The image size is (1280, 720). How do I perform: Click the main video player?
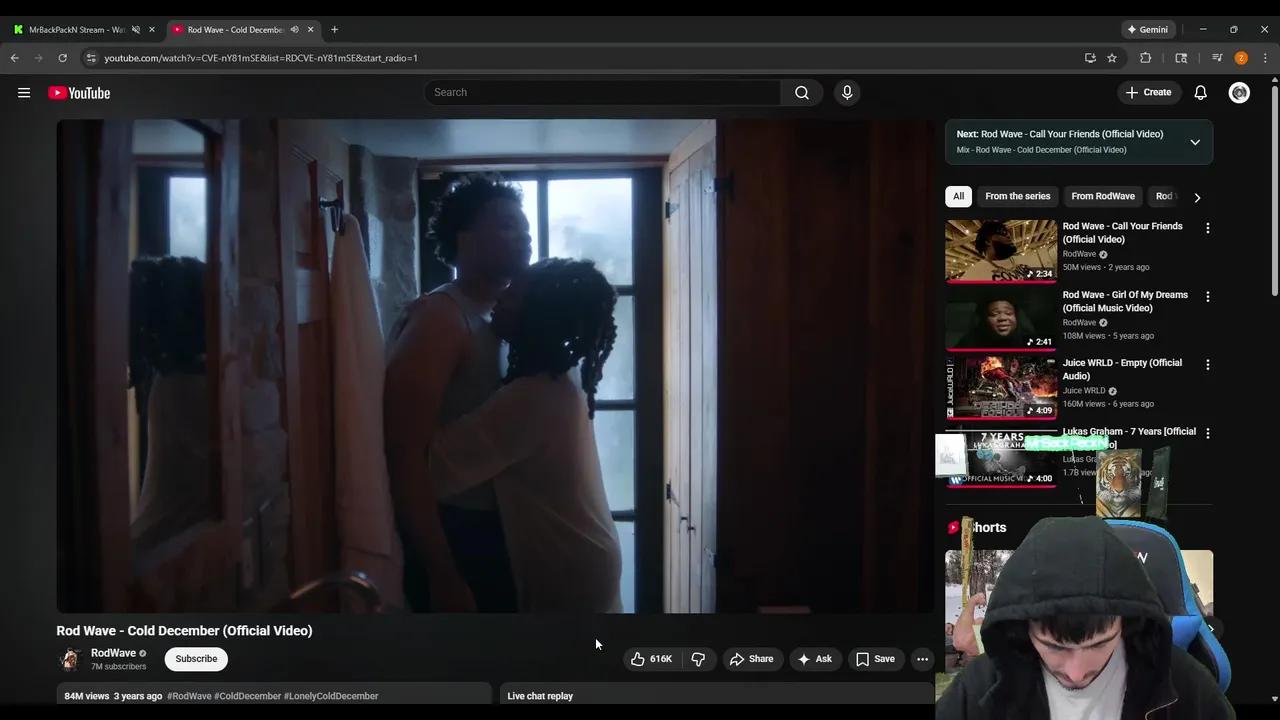coord(495,366)
